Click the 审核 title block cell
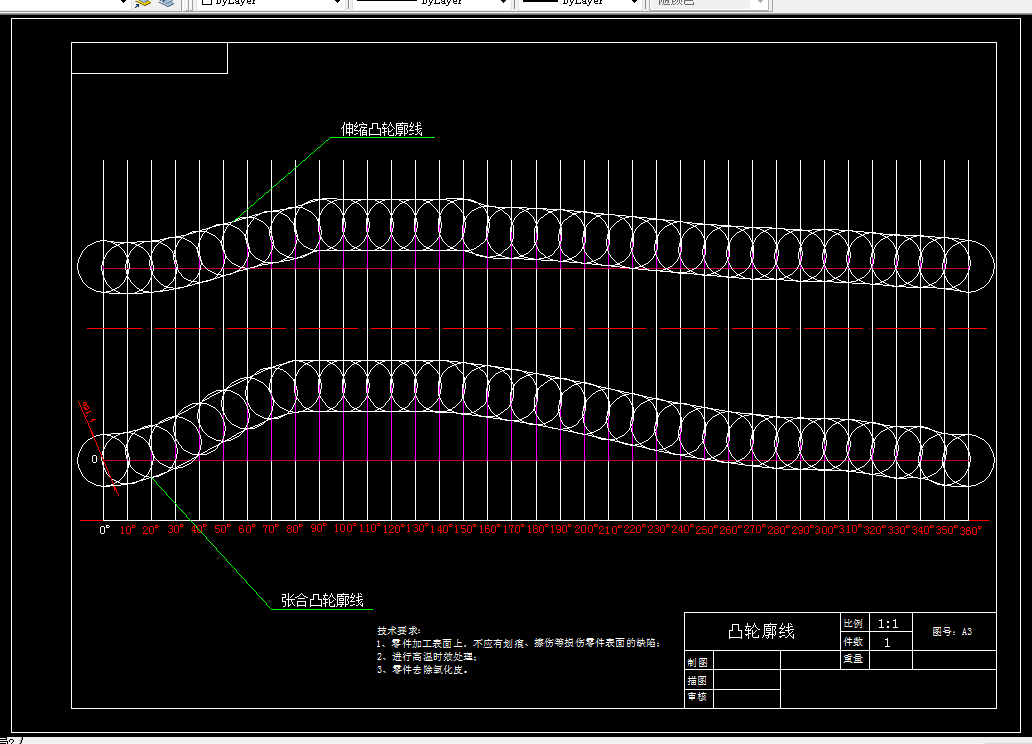1032x744 pixels. pos(698,697)
